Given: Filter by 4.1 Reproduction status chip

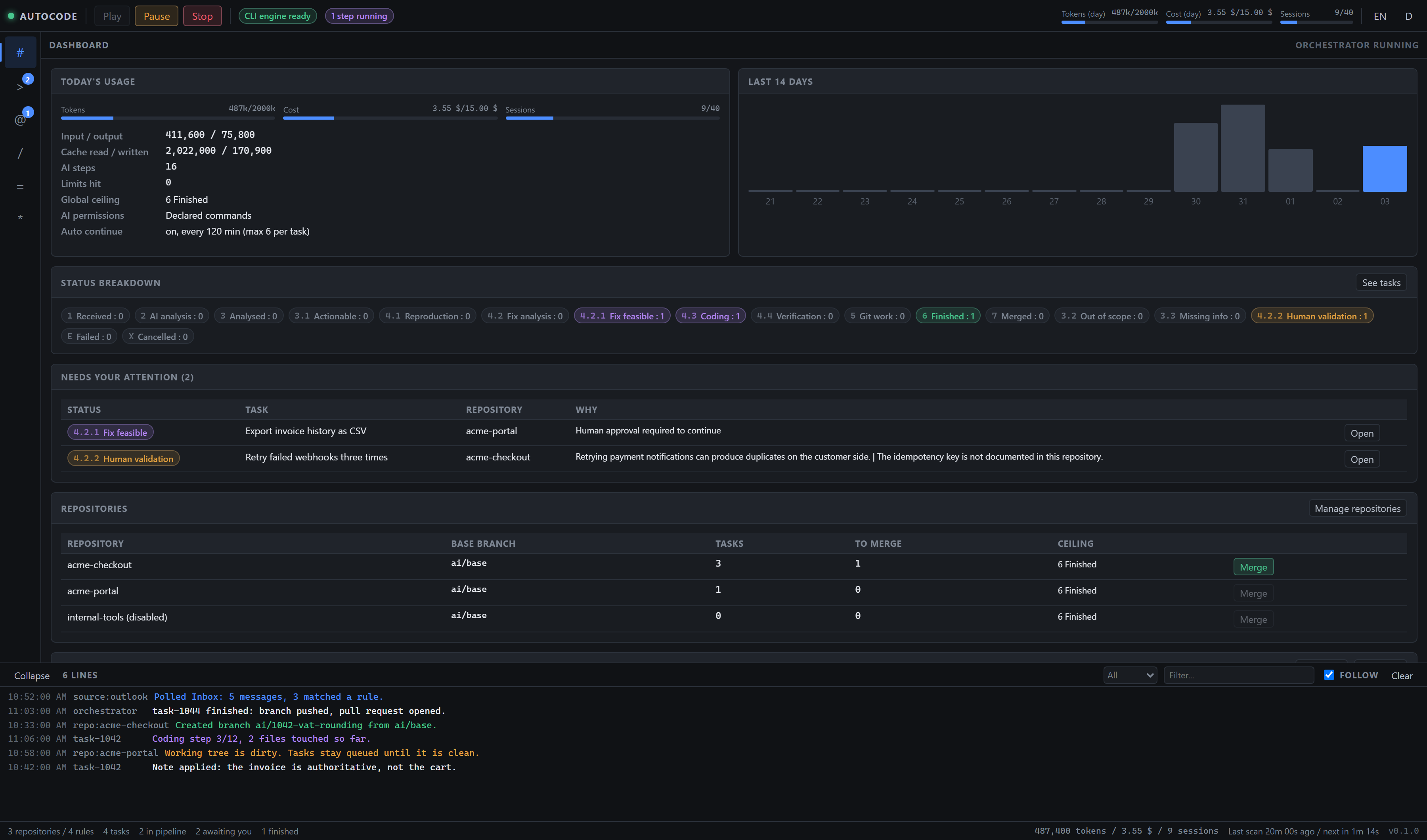Looking at the screenshot, I should click(428, 316).
